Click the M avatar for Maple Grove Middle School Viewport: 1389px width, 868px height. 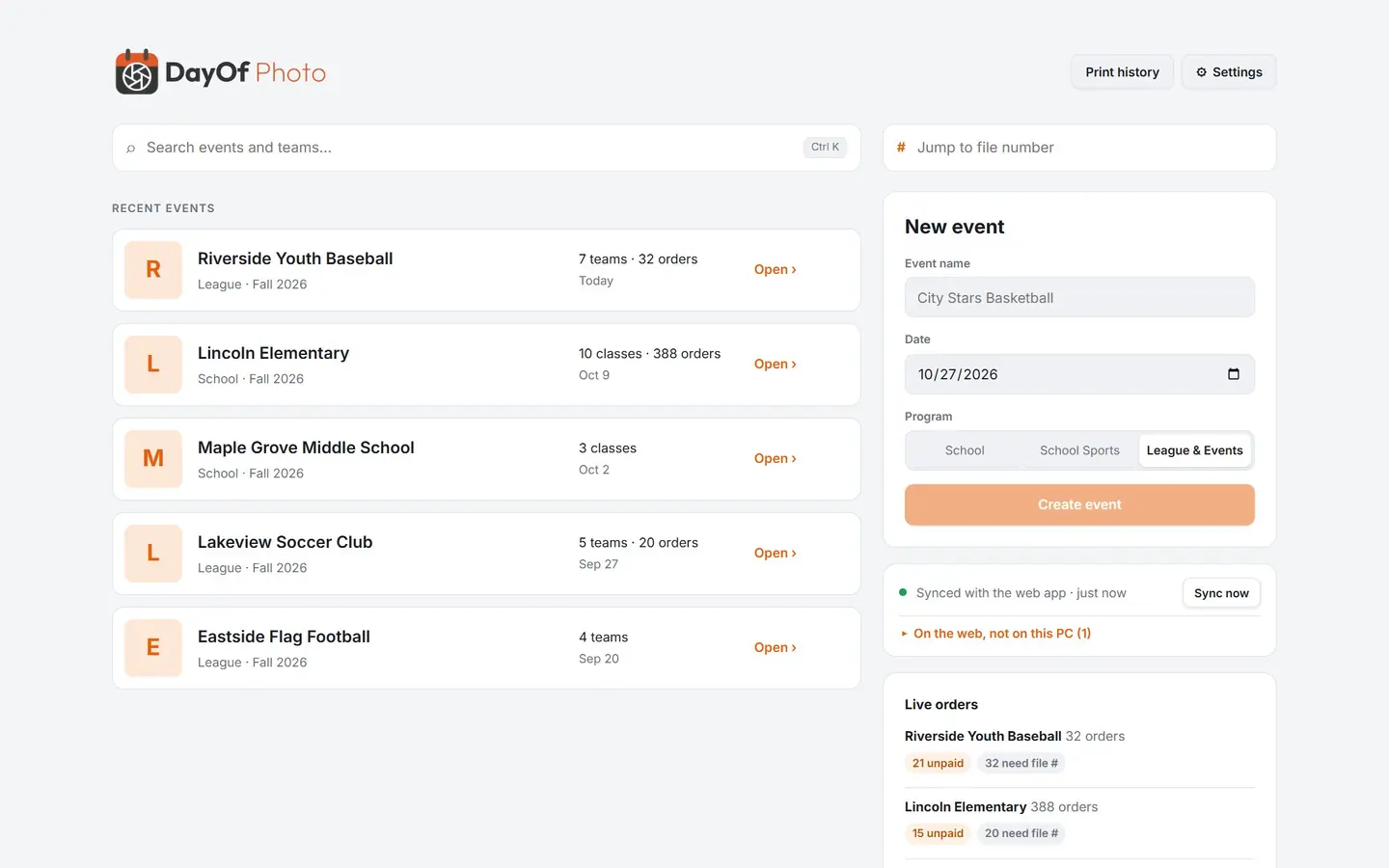[x=153, y=459]
